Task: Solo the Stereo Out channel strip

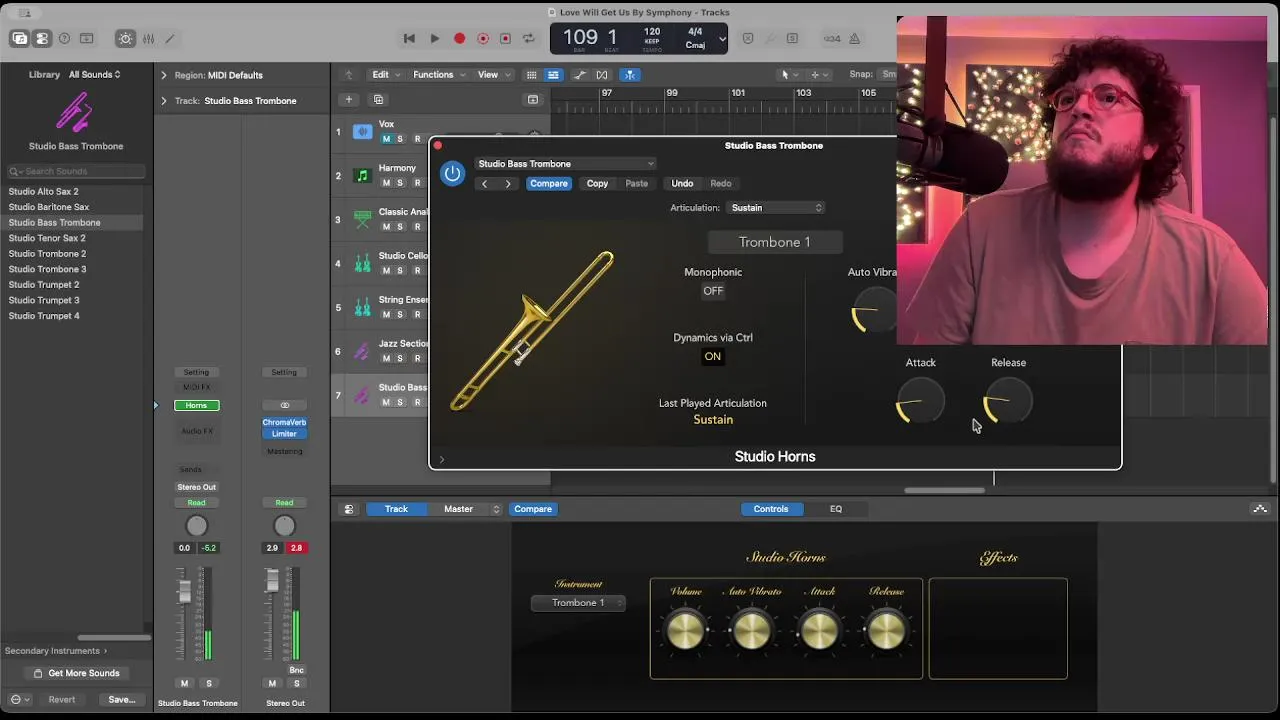Action: (296, 683)
